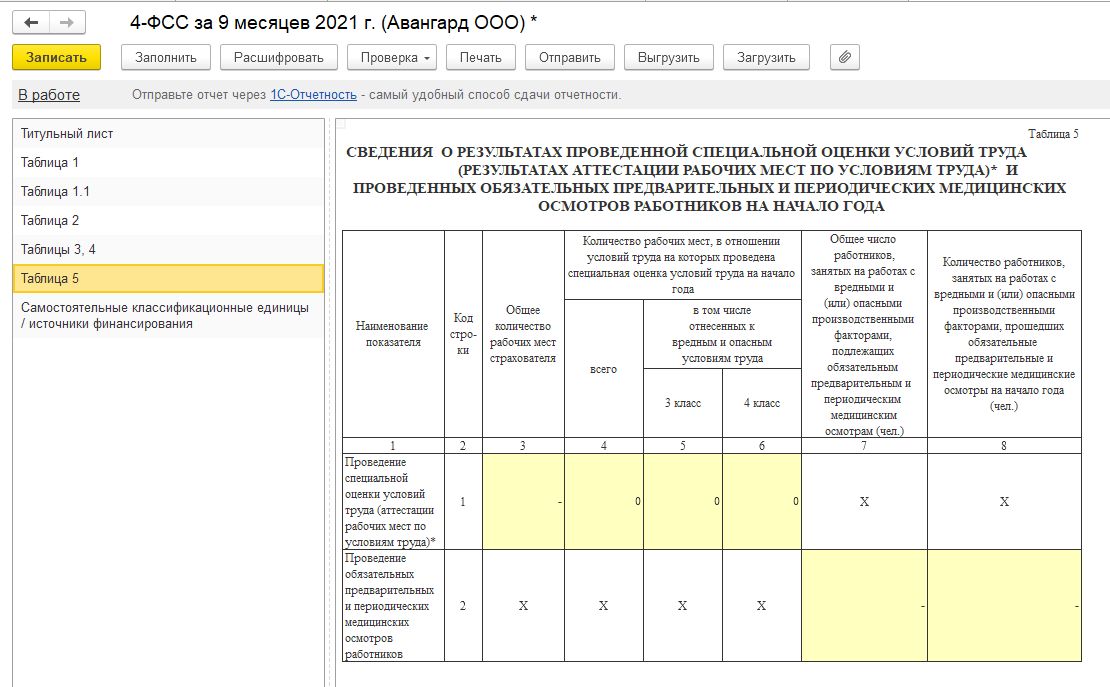Viewport: 1110px width, 687px height.
Task: Open the Проверка dropdown menu
Action: click(x=392, y=57)
